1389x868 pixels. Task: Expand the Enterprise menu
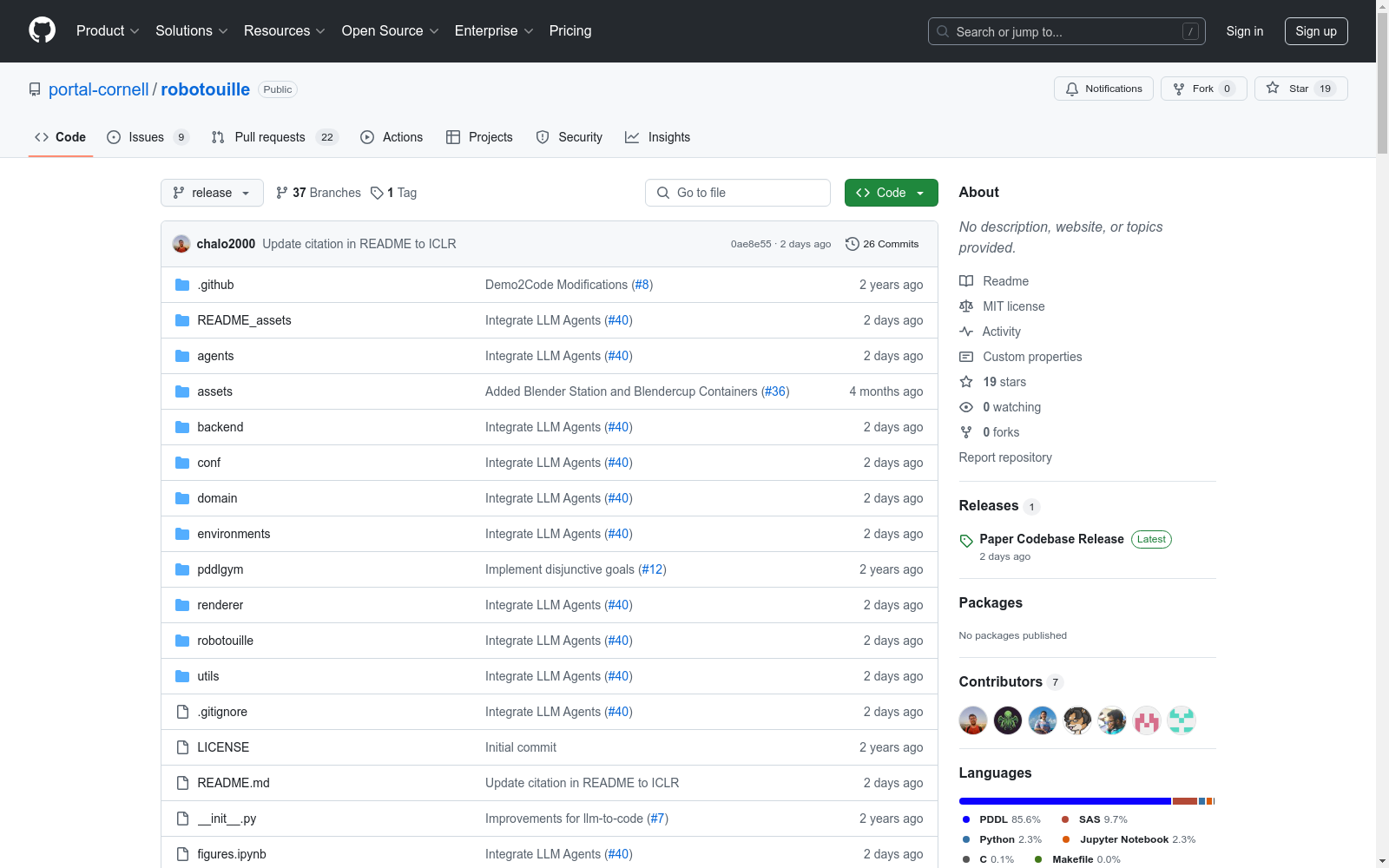pyautogui.click(x=494, y=31)
